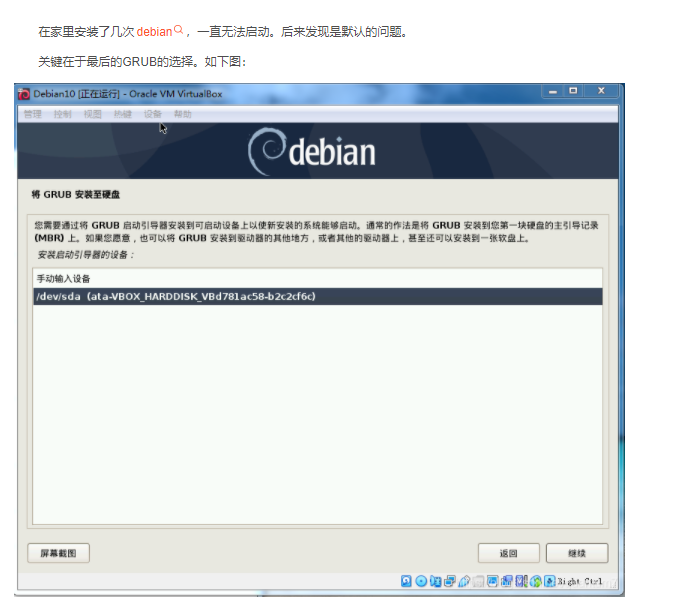Open the 控制 menu
The image size is (683, 608).
pos(62,114)
